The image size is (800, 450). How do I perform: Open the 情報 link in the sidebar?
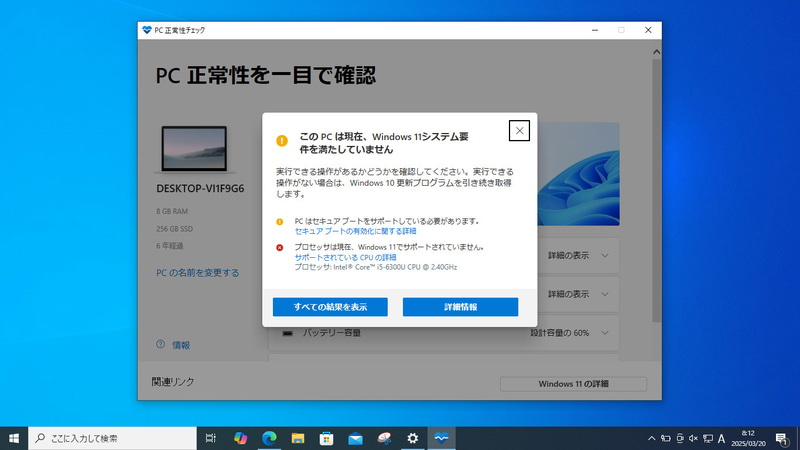pos(181,345)
